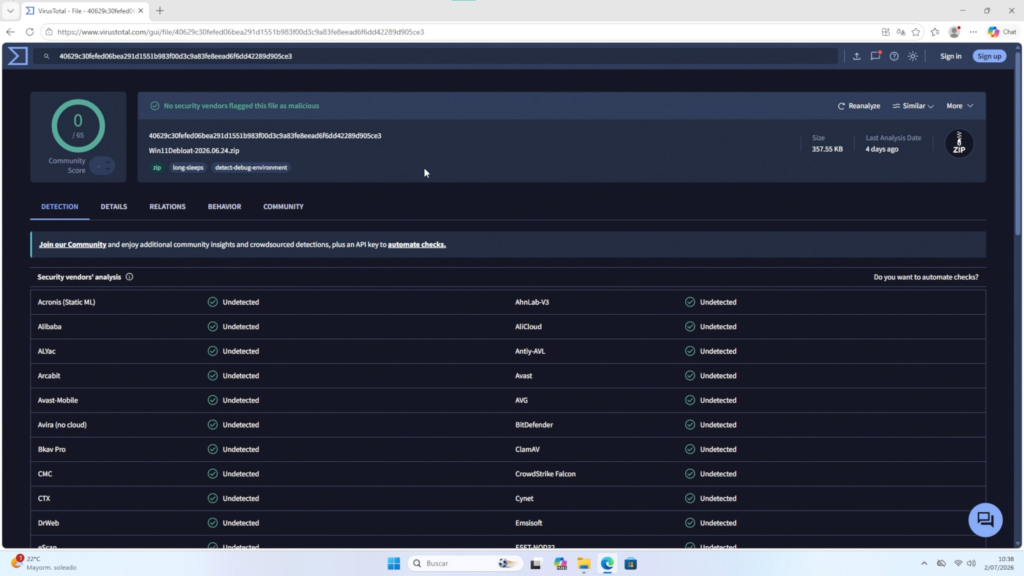Screen dimensions: 1024x576
Task: Switch to the DETAILS tab
Action: pyautogui.click(x=114, y=206)
